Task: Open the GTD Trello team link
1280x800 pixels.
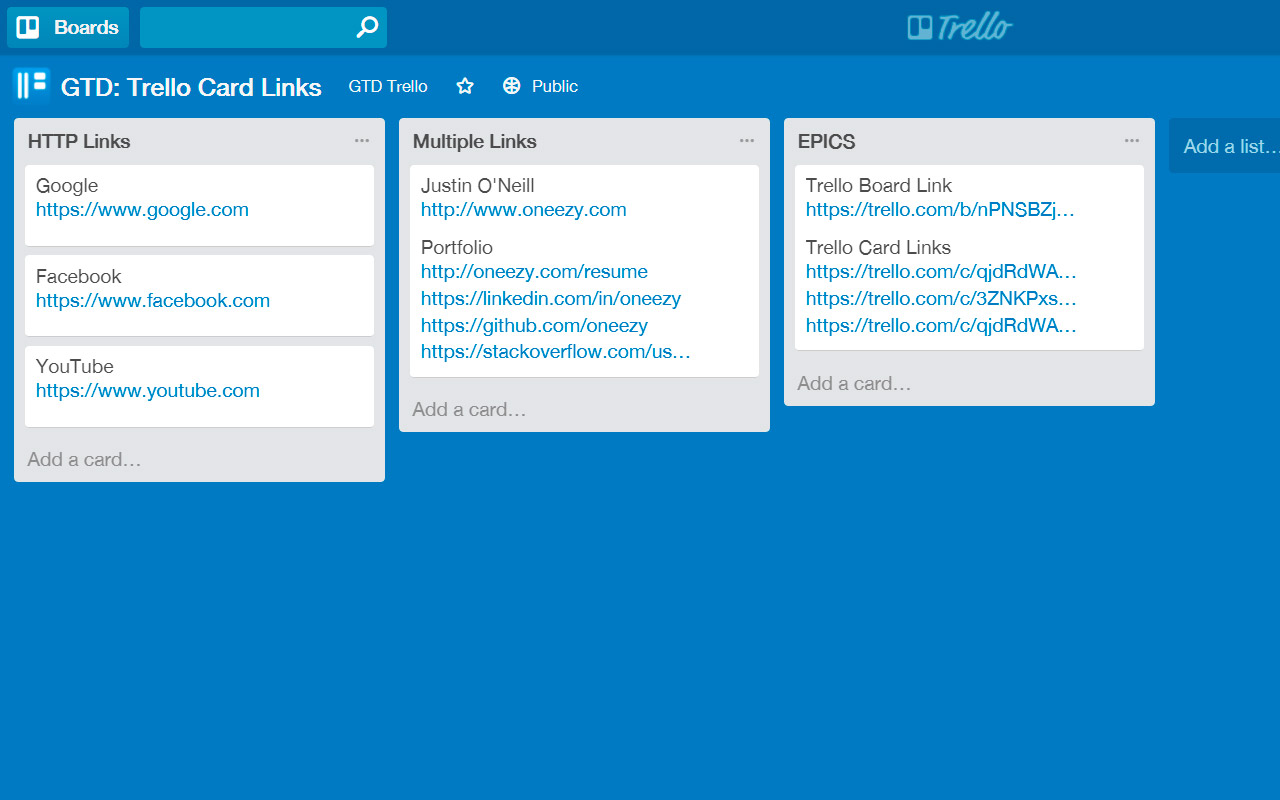Action: pos(388,86)
